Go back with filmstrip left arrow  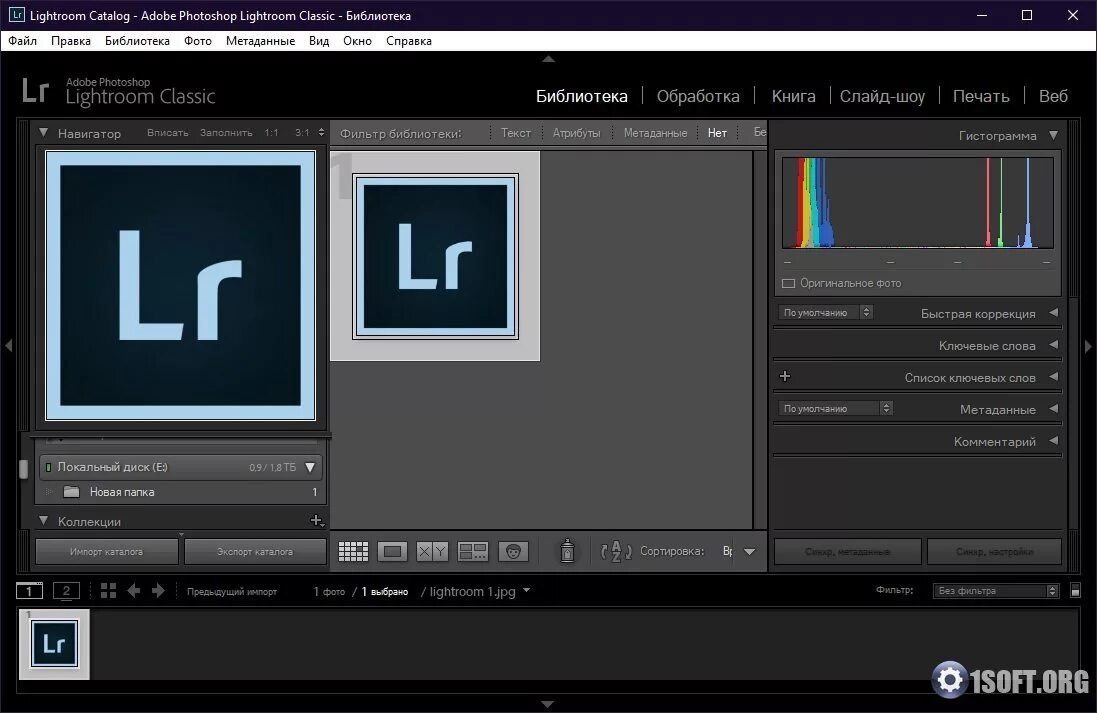[x=134, y=591]
